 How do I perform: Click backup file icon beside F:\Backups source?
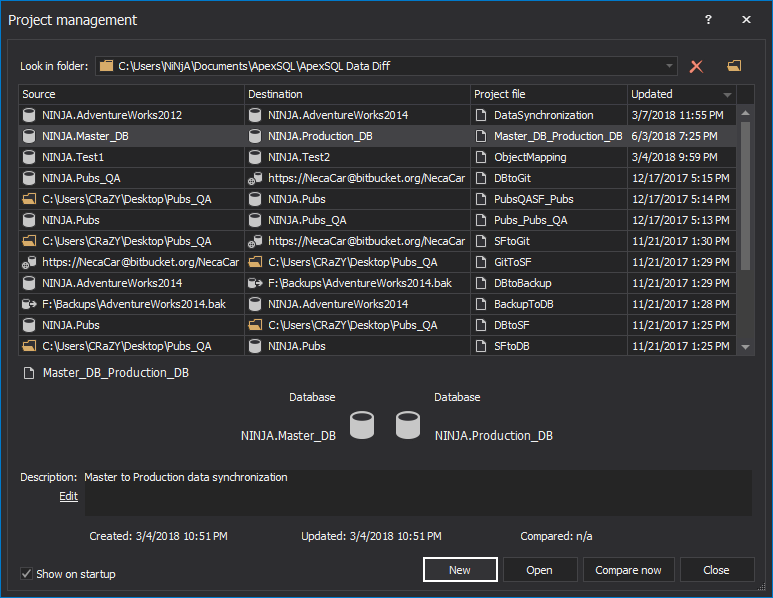tap(30, 304)
